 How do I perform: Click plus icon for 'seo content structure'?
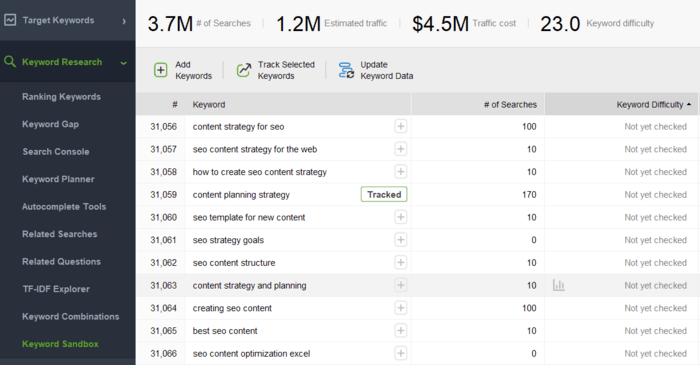[400, 263]
